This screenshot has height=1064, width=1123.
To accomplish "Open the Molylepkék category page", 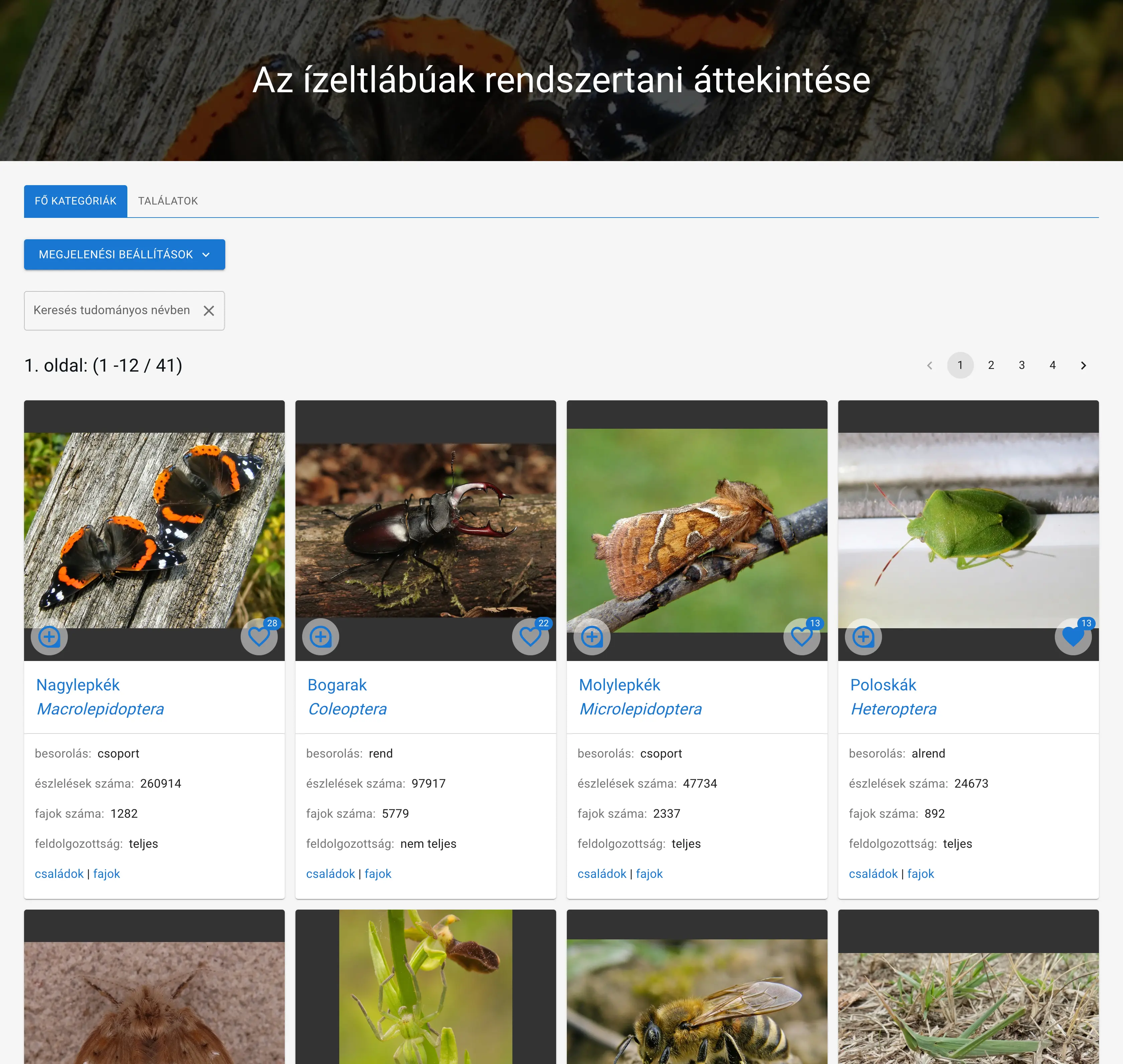I will [x=619, y=685].
